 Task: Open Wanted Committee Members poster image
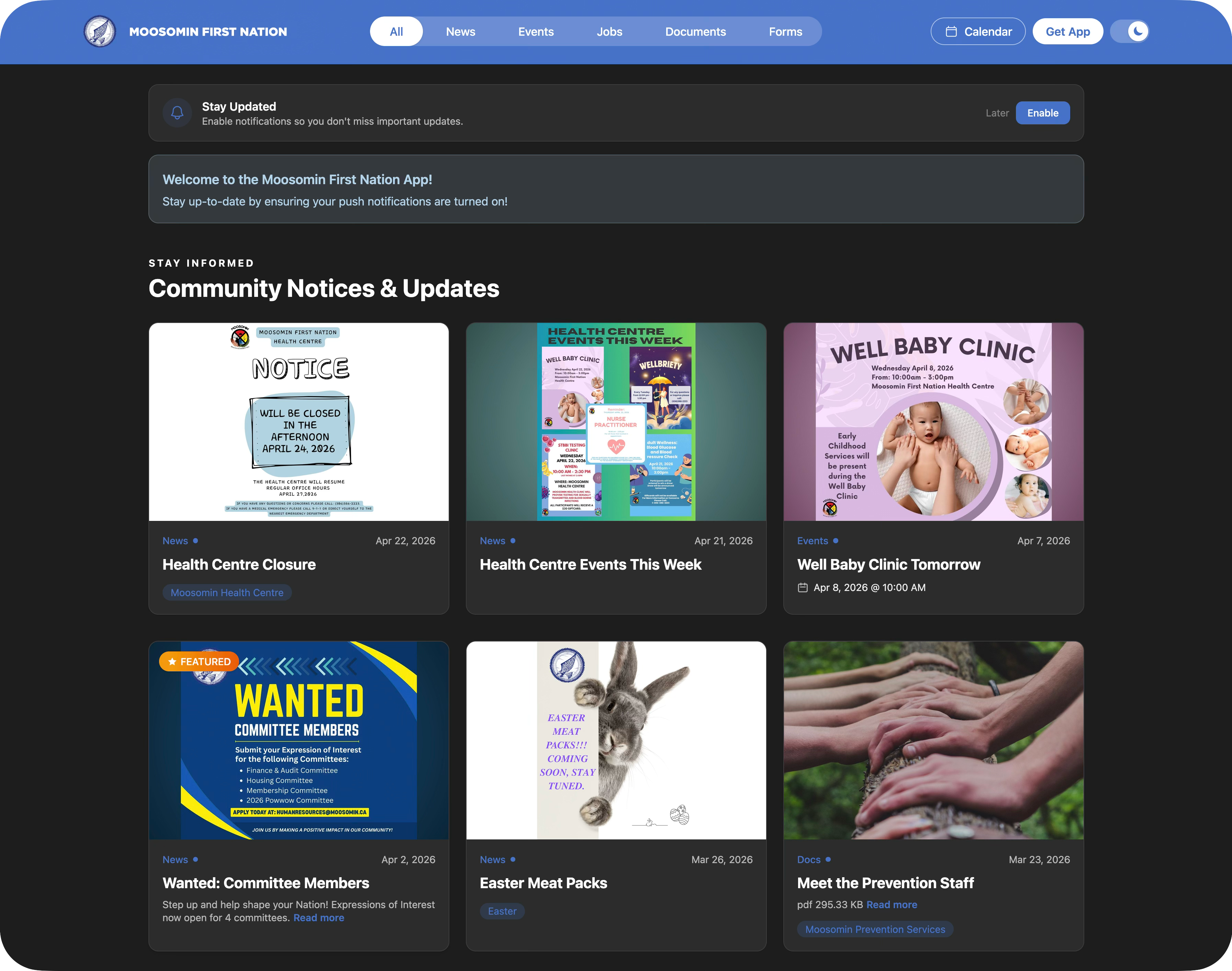coord(299,740)
